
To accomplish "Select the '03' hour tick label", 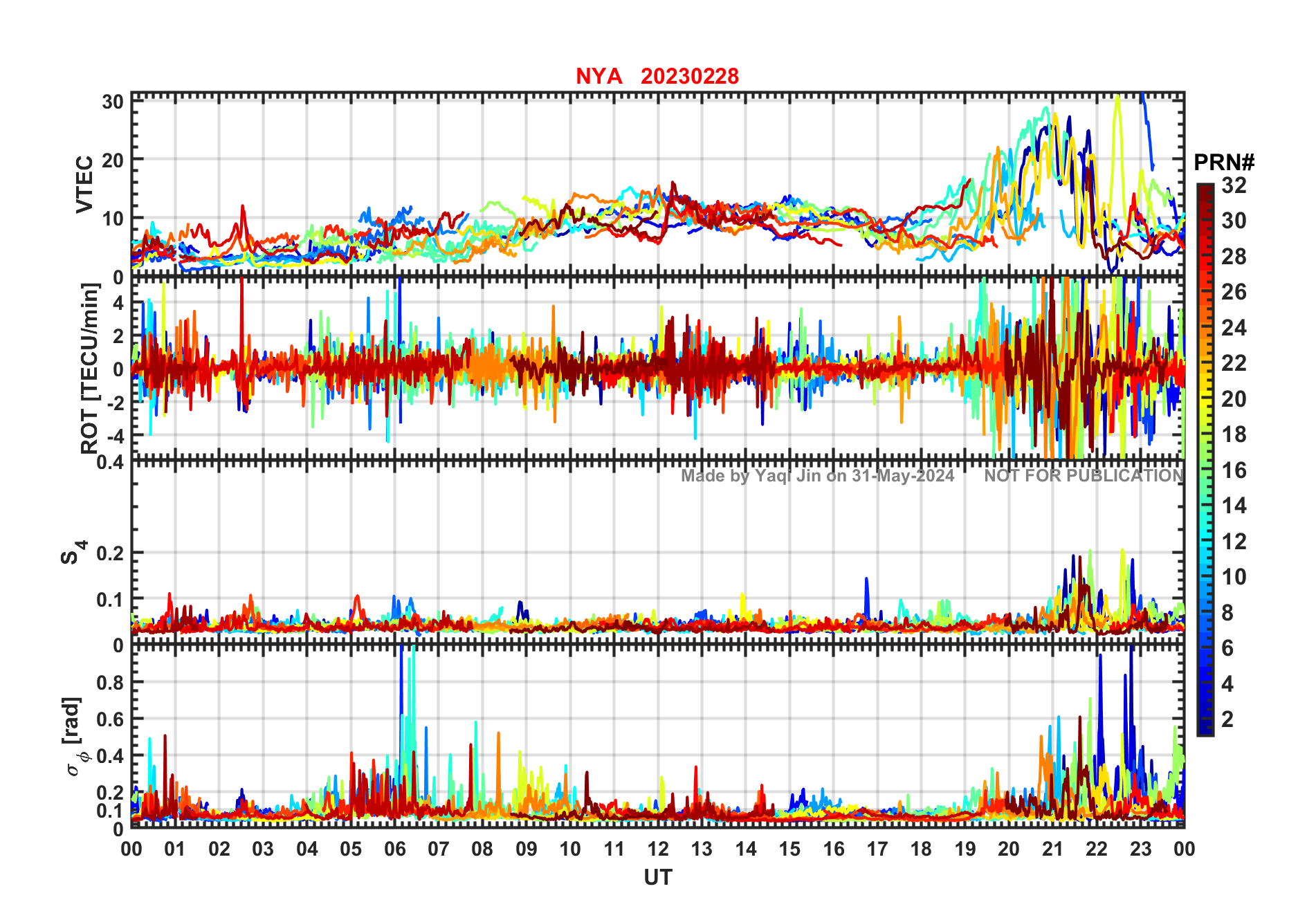I will click(263, 849).
